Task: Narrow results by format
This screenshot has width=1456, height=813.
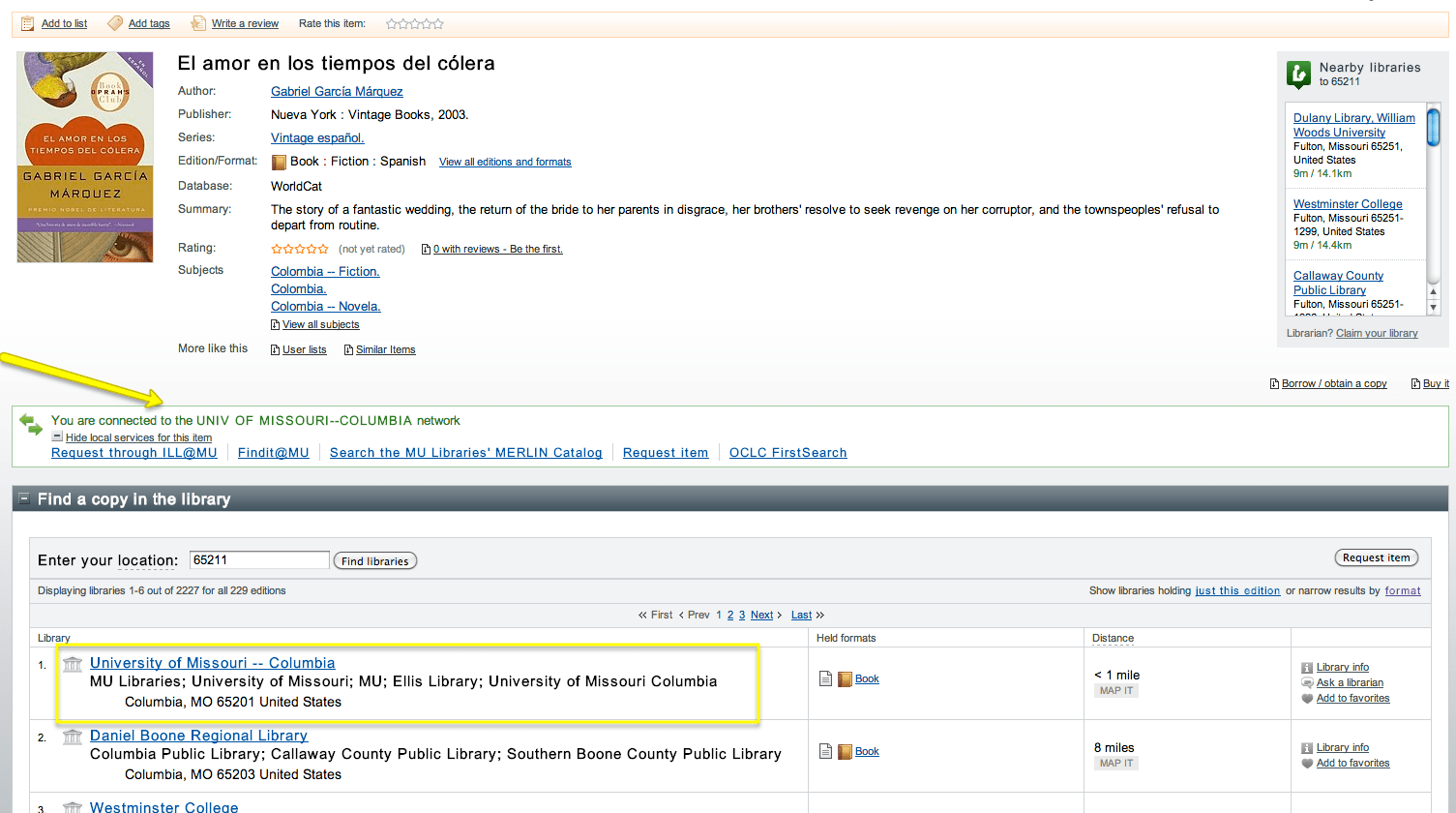Action: 1403,591
